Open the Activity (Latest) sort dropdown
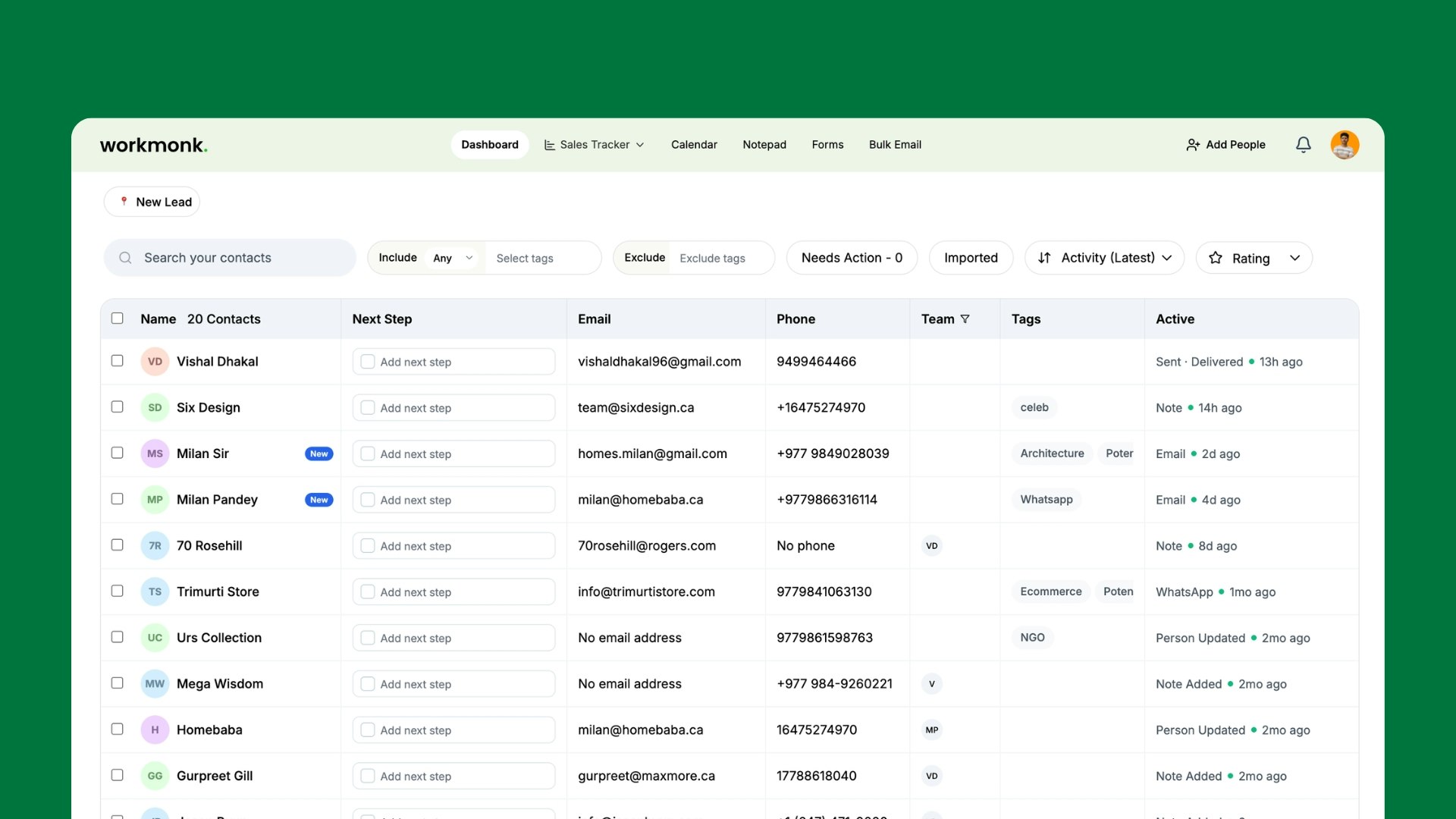 point(1104,258)
